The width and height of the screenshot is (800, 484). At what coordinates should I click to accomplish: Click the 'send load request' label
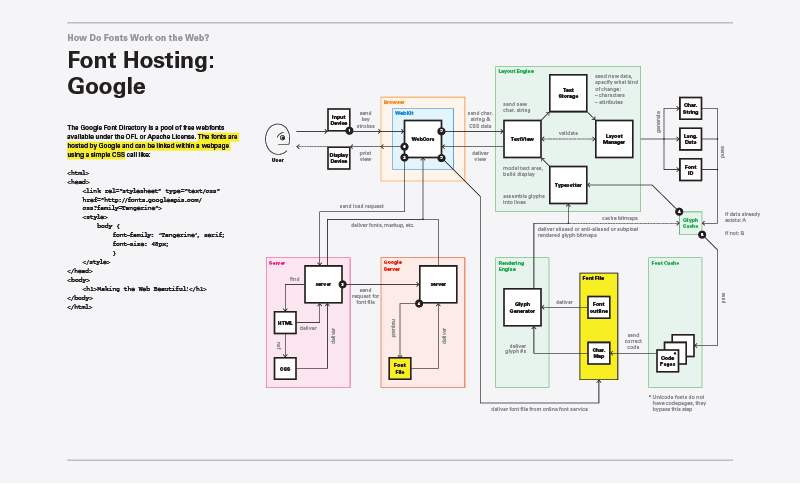(361, 206)
